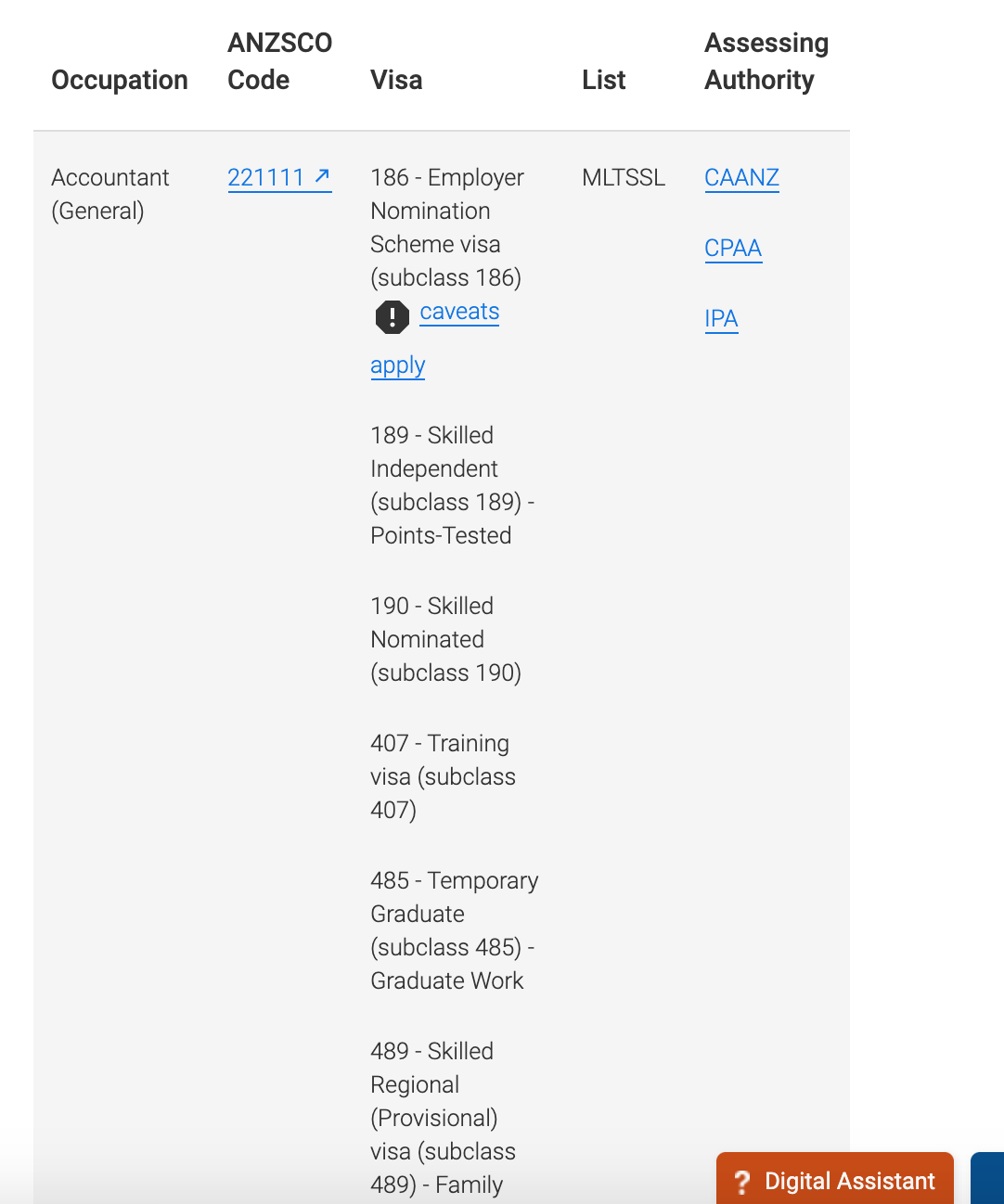The height and width of the screenshot is (1204, 1004).
Task: Click the MLTSSL list entry
Action: coord(624,177)
